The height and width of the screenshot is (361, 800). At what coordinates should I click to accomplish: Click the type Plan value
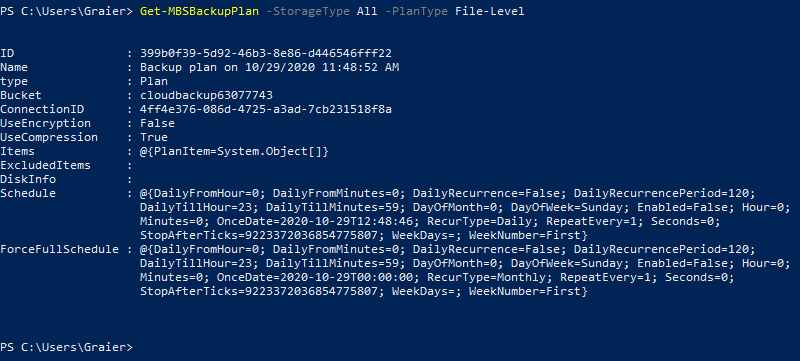click(154, 82)
